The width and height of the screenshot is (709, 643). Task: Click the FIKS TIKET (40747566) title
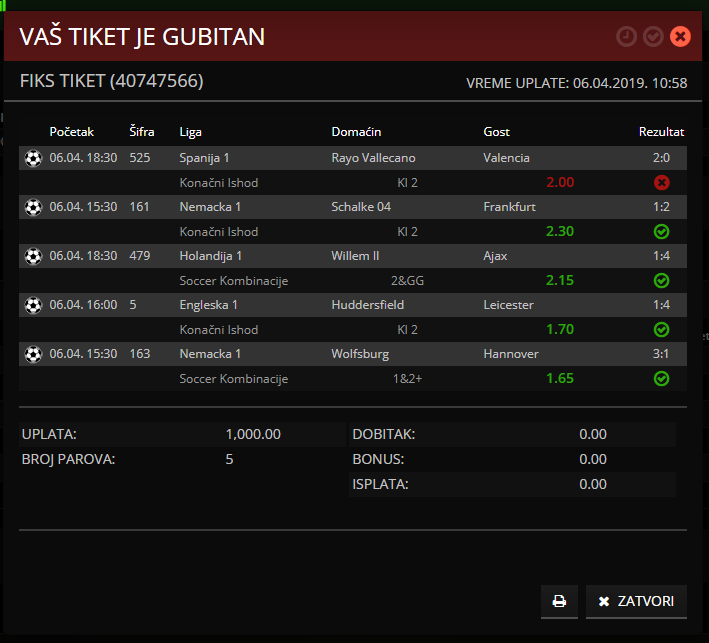pyautogui.click(x=112, y=81)
